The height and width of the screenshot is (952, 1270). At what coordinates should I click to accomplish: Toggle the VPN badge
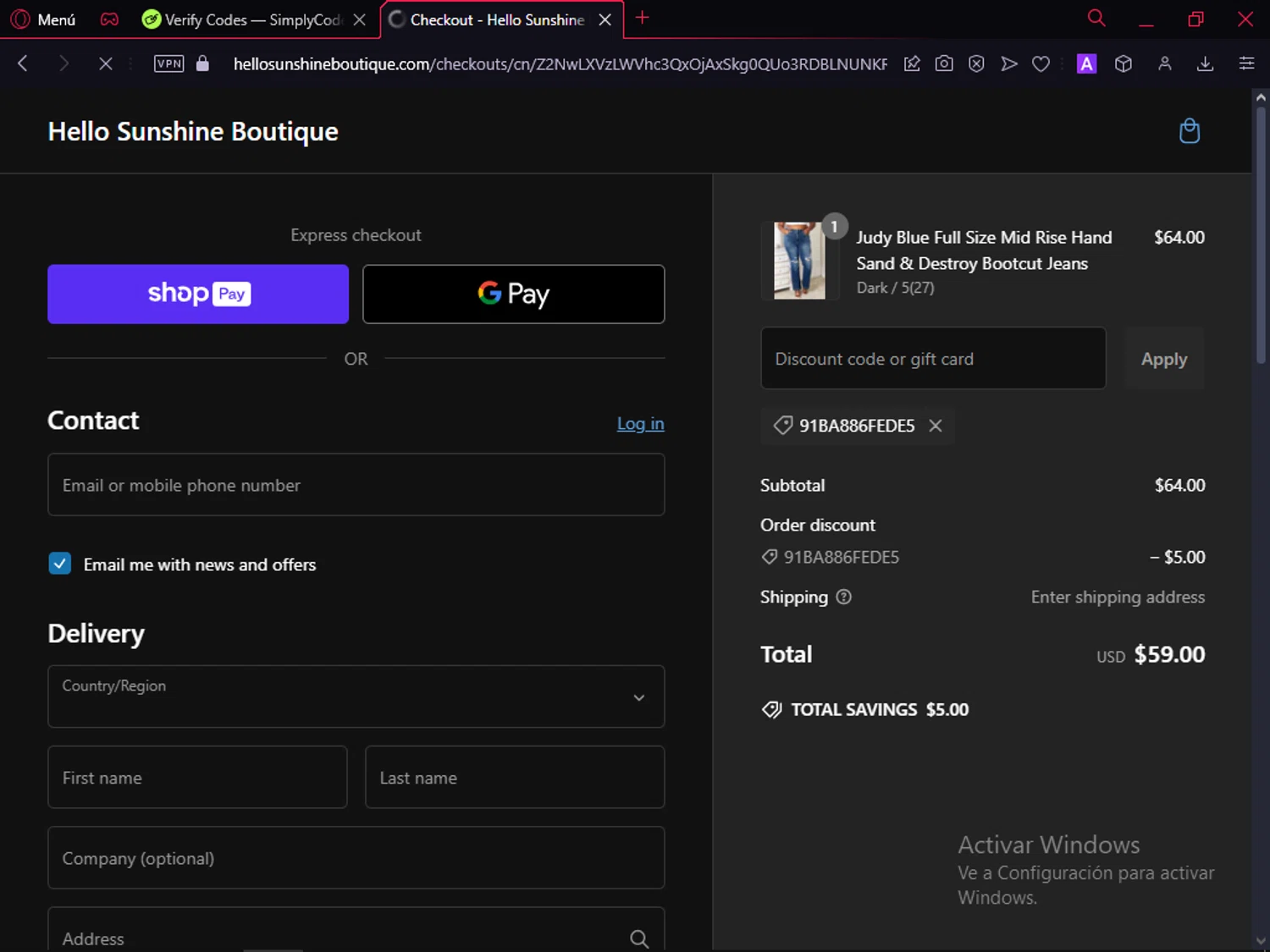[x=168, y=63]
